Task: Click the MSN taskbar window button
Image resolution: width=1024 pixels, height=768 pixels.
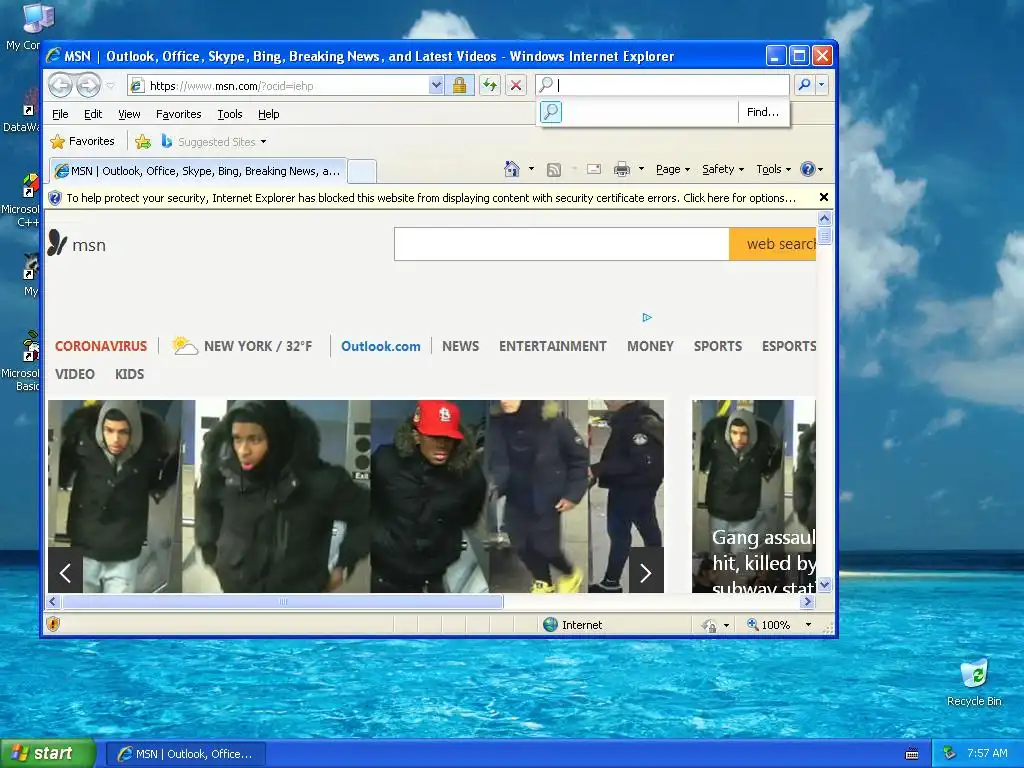Action: coord(186,754)
